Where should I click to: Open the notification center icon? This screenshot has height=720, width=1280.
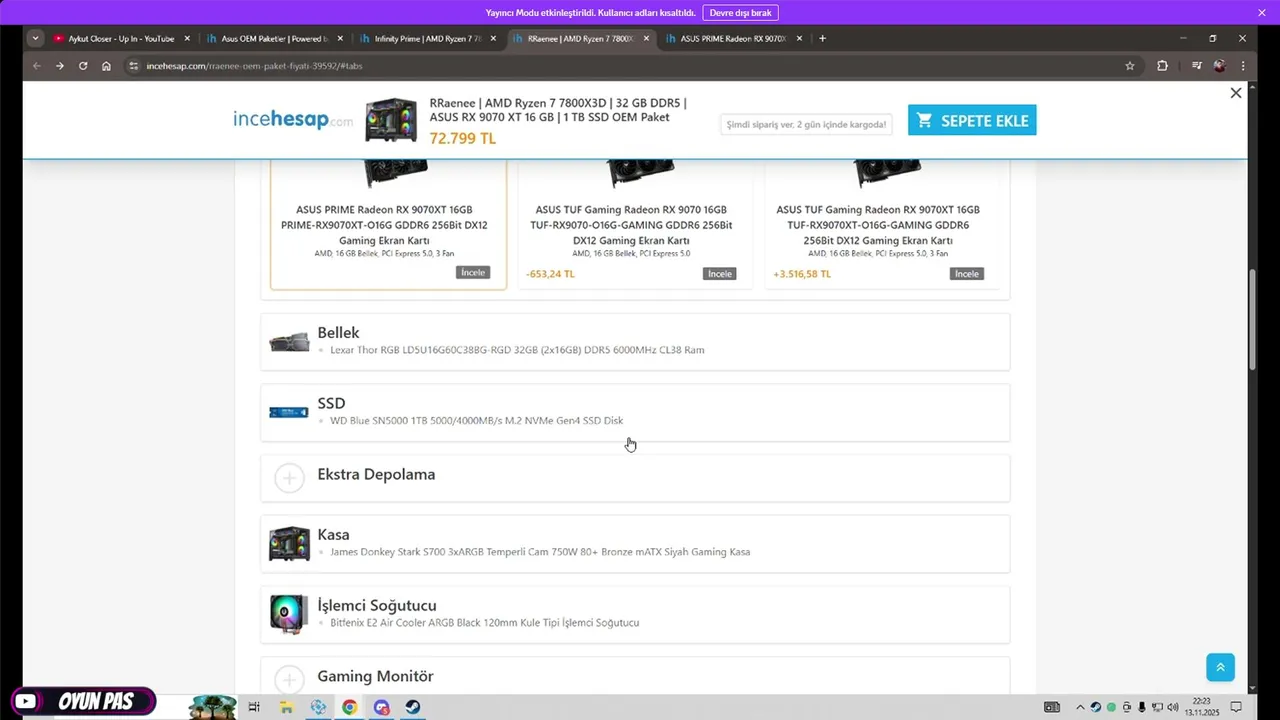1236,707
